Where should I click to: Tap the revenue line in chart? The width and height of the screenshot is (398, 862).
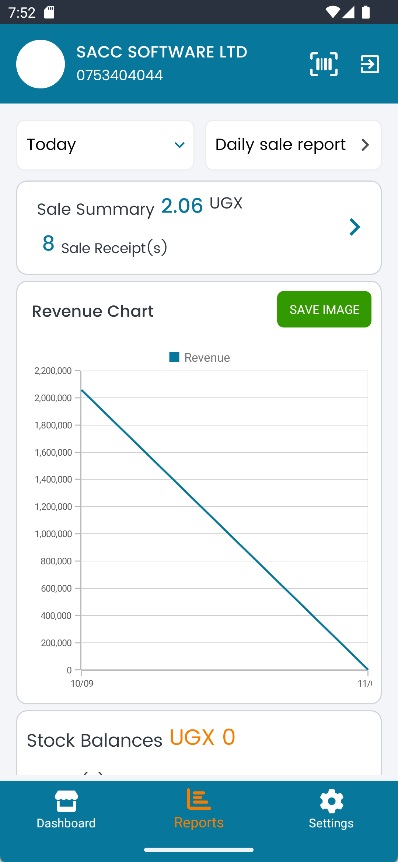224,530
